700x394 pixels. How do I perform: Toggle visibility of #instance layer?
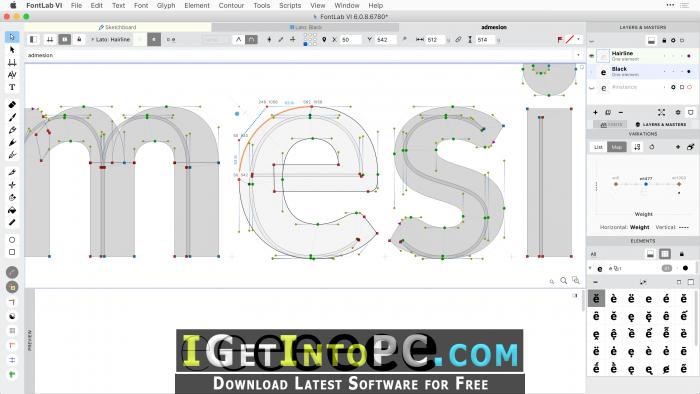[592, 88]
